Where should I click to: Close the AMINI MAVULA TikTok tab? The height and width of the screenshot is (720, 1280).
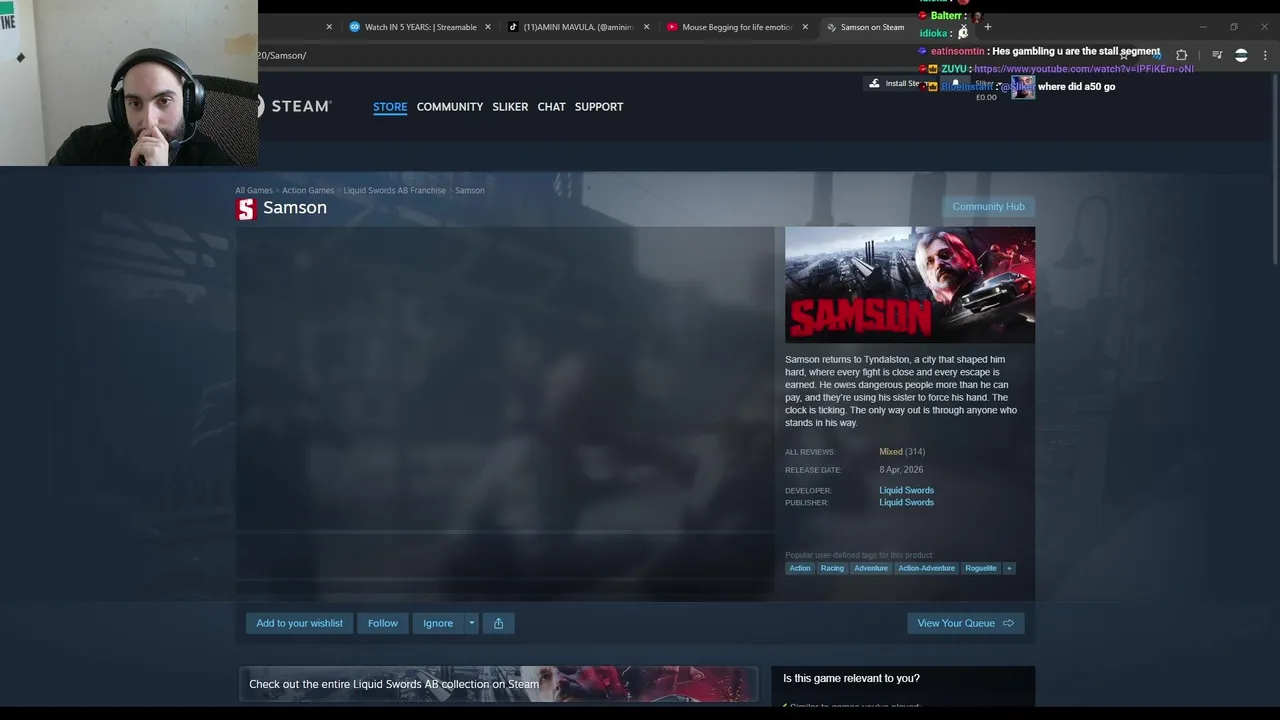[x=646, y=27]
